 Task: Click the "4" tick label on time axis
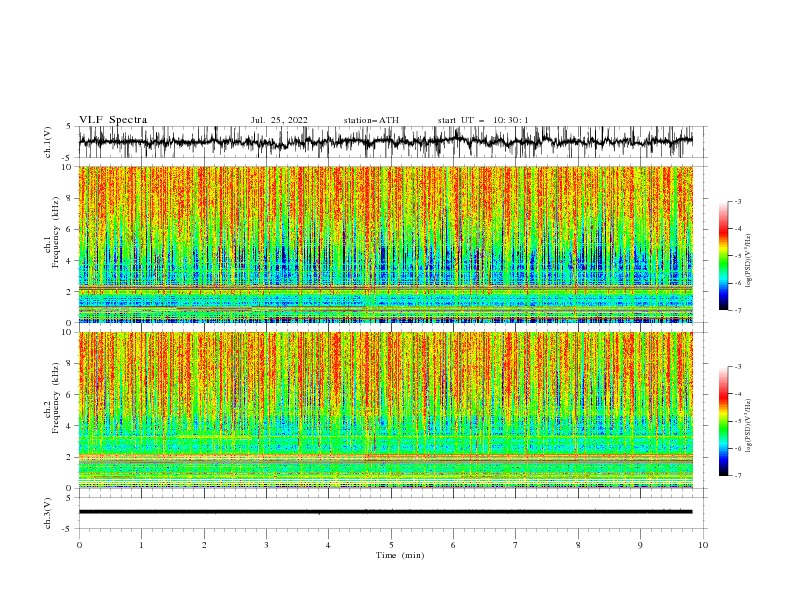[x=328, y=545]
